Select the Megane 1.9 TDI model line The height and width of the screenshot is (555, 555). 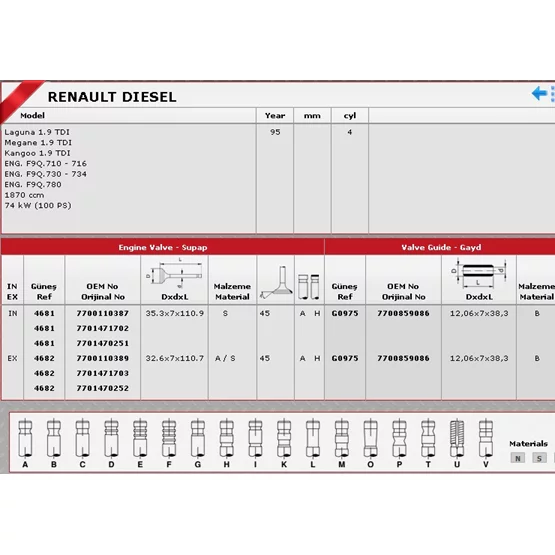tap(38, 143)
